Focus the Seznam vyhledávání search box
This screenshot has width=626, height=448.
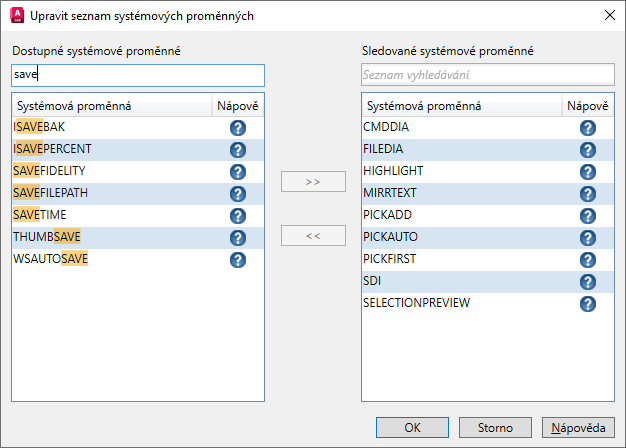coord(487,76)
